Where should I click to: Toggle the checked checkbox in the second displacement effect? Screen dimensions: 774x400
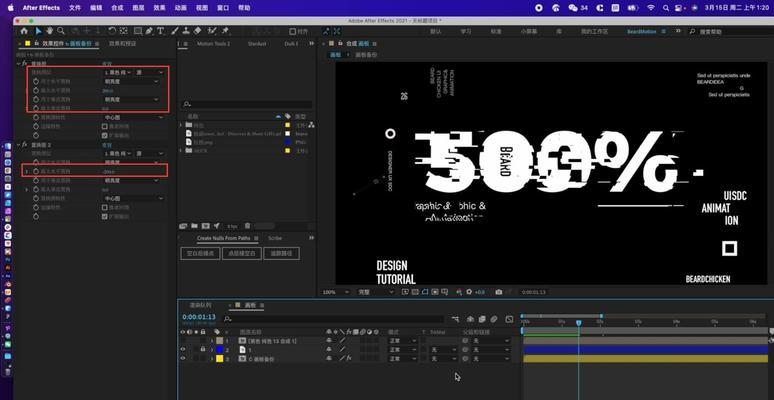coord(104,216)
